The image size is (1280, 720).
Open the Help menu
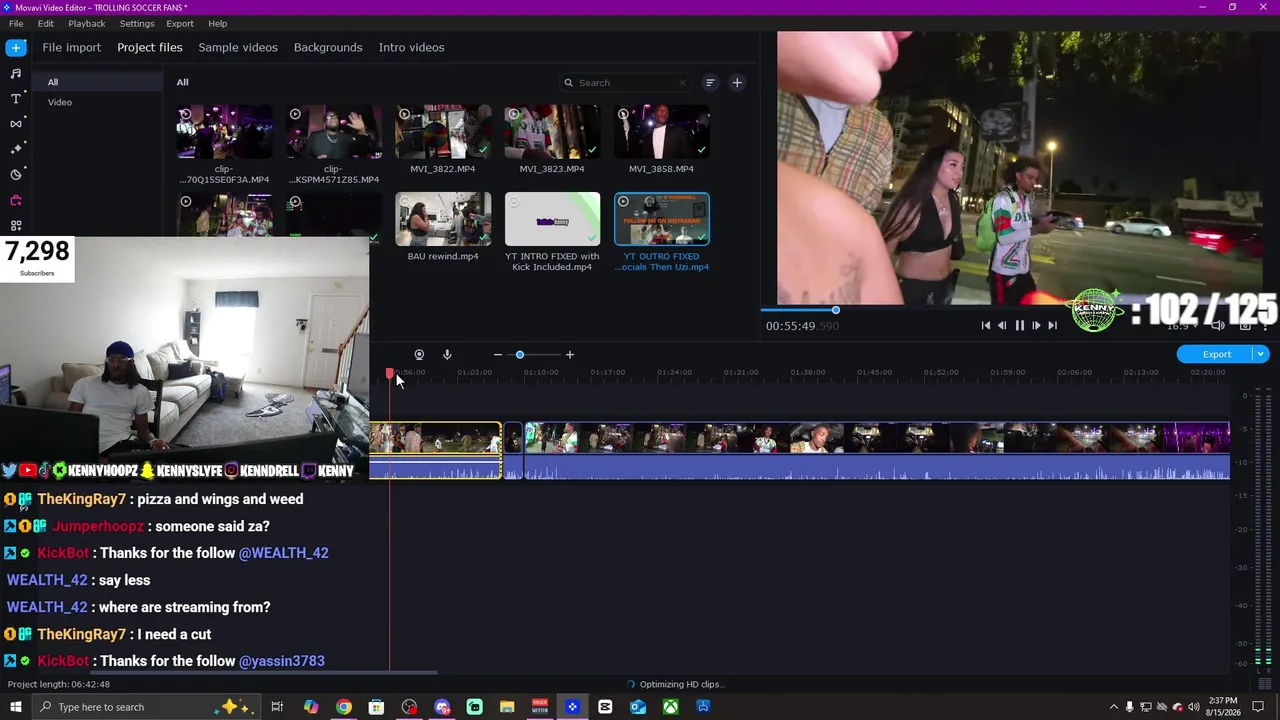(x=217, y=23)
